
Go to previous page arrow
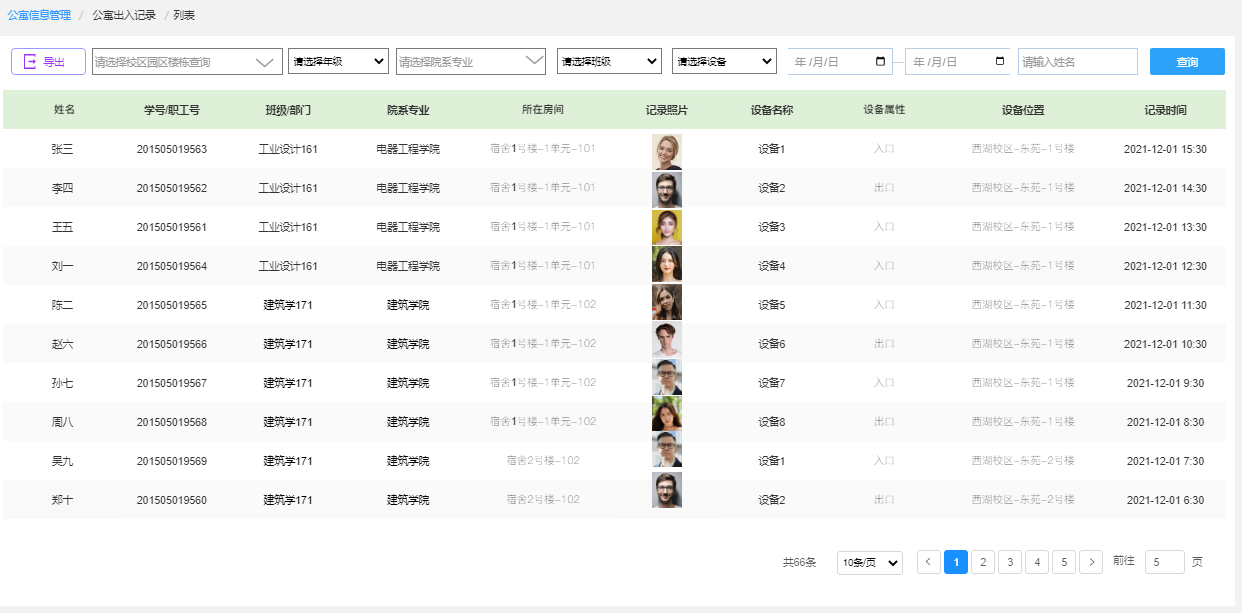[929, 562]
